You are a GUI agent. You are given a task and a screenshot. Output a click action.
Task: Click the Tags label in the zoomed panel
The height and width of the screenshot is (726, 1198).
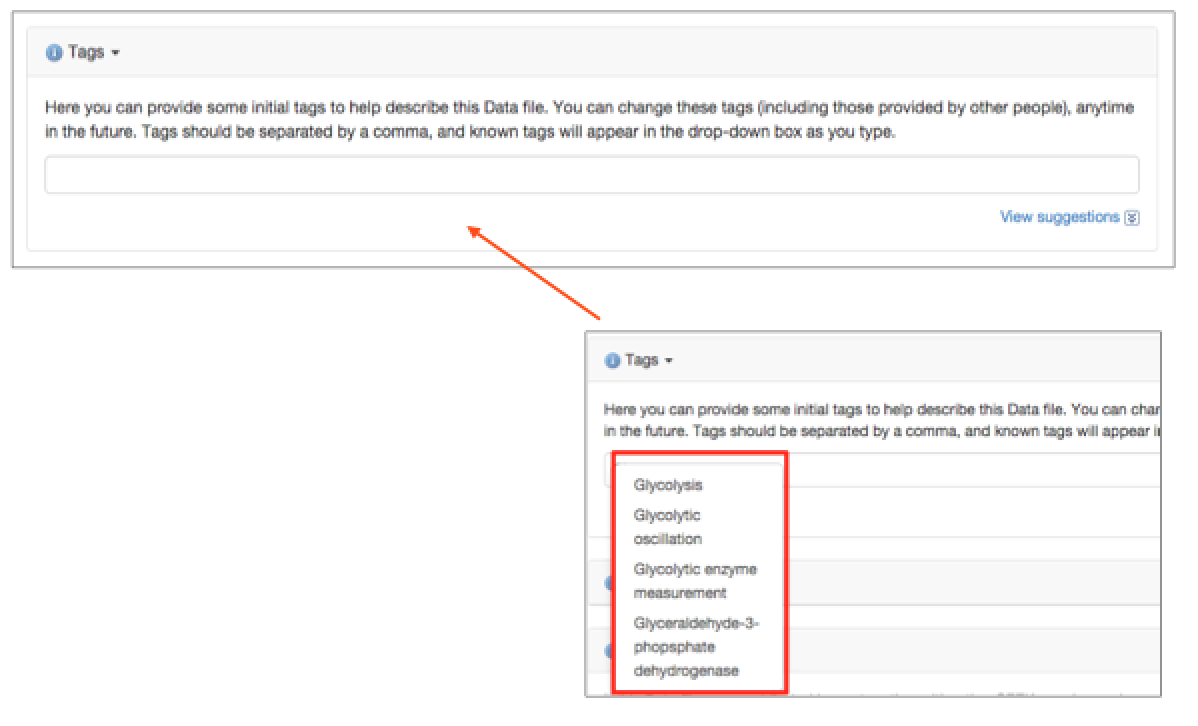pyautogui.click(x=641, y=360)
